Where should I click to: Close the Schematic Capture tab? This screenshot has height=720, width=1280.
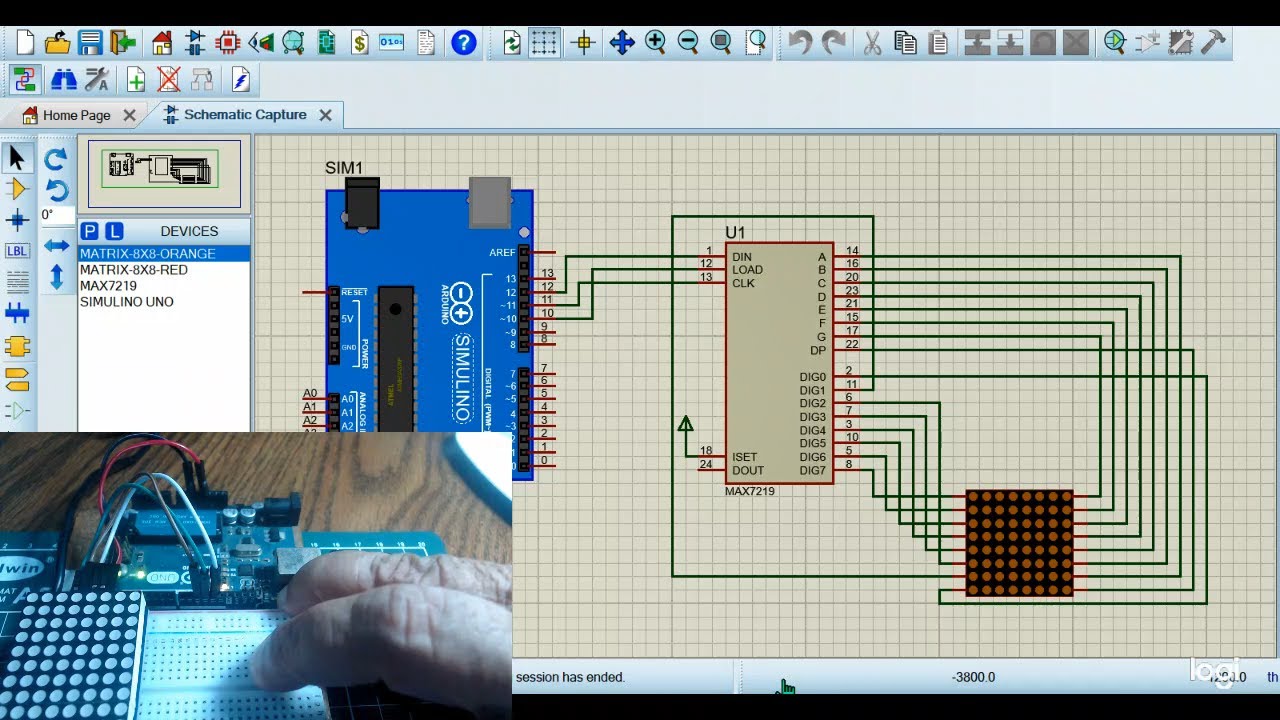point(325,115)
